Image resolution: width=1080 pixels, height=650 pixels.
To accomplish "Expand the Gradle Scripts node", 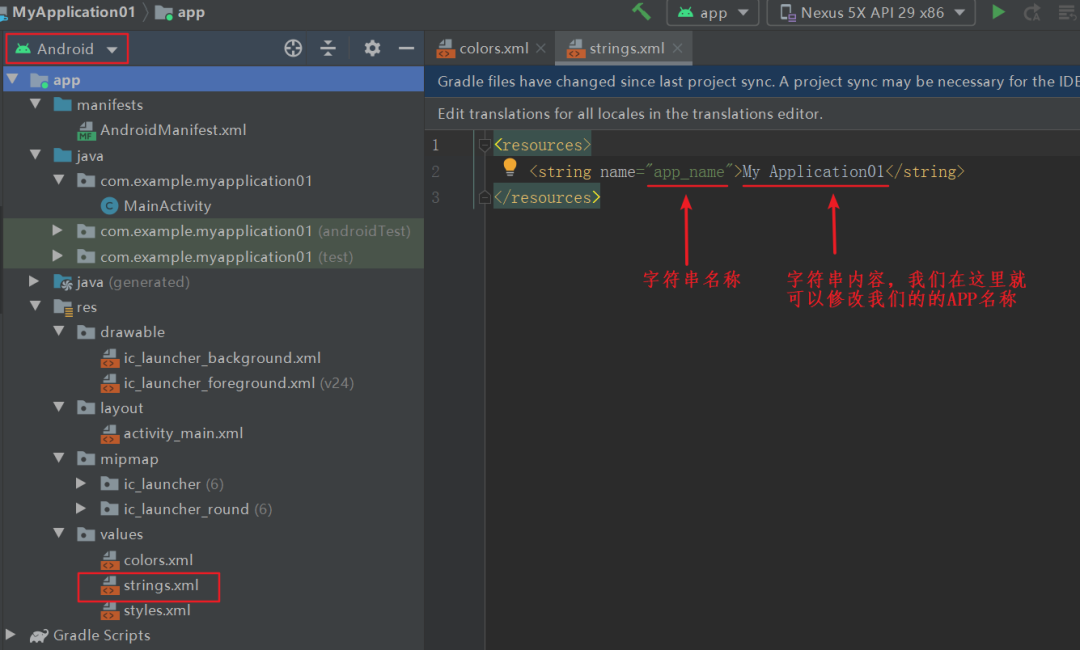I will click(x=10, y=634).
